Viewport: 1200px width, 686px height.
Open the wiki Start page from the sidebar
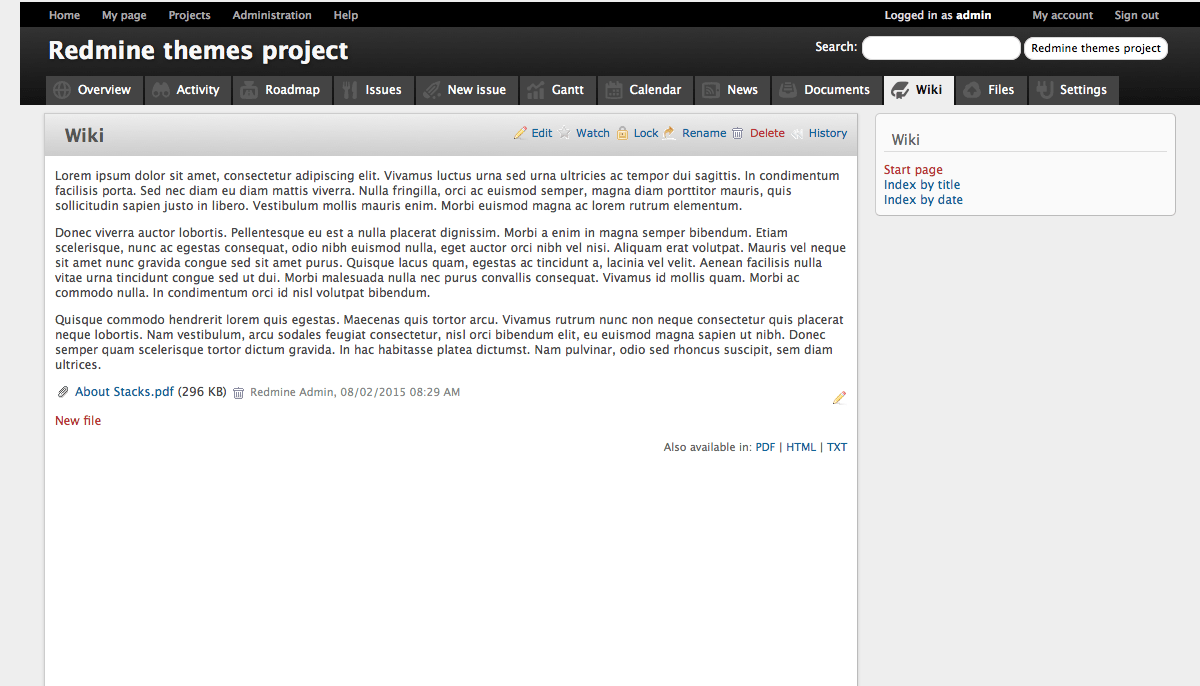click(913, 170)
